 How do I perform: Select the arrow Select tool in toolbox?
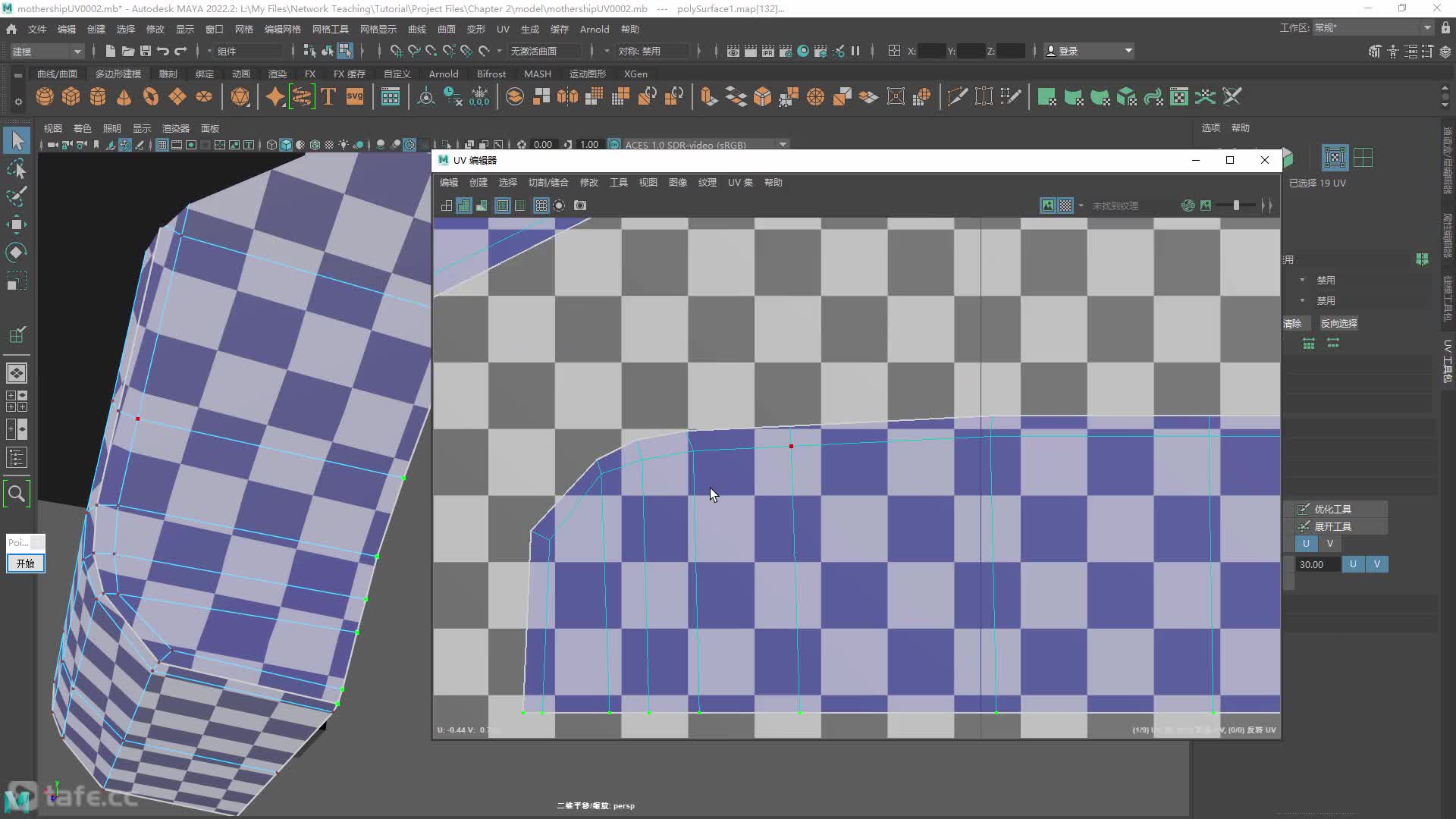17,140
